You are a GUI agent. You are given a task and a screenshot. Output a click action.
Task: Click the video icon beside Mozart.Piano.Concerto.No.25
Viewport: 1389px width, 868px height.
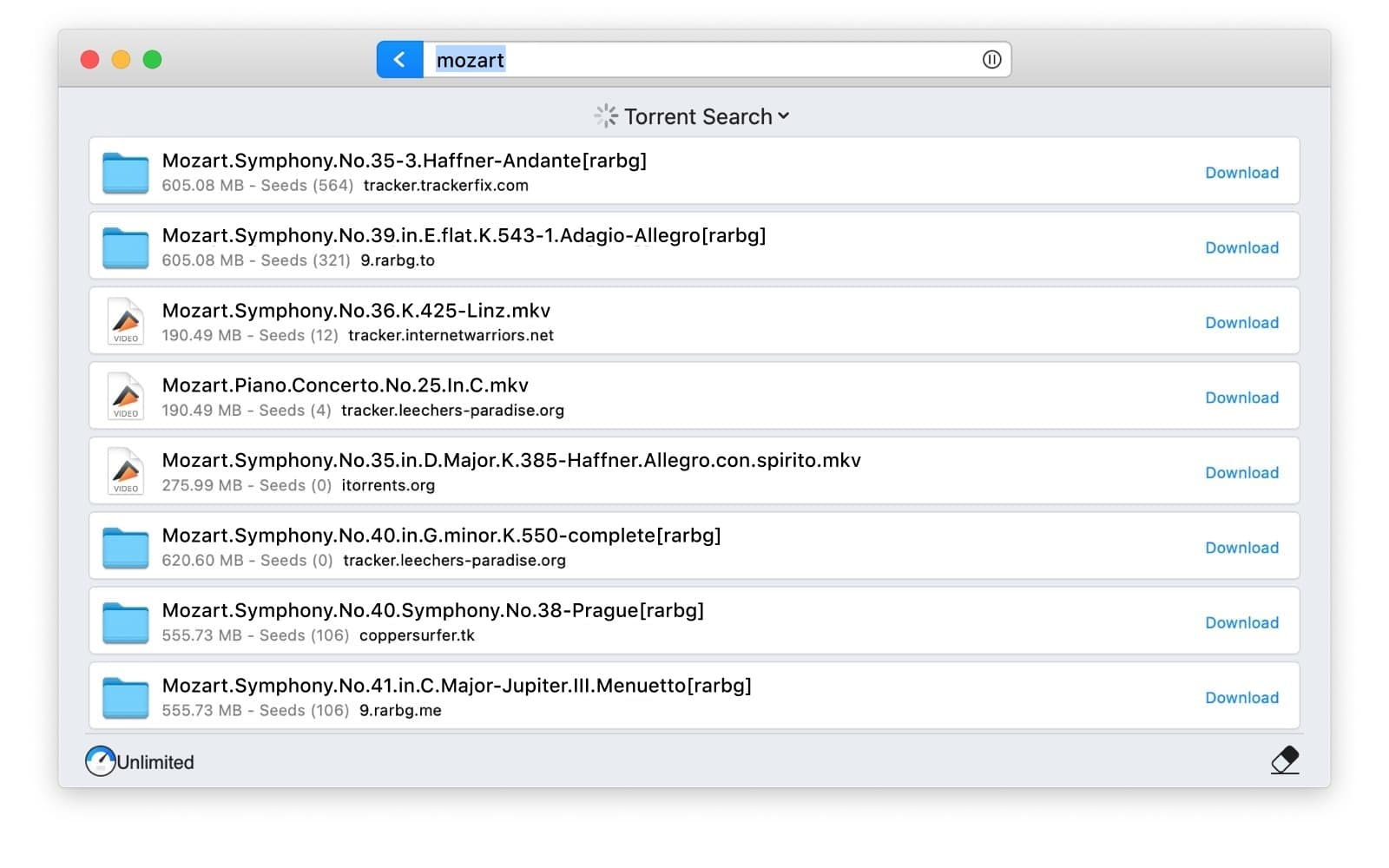click(x=125, y=396)
